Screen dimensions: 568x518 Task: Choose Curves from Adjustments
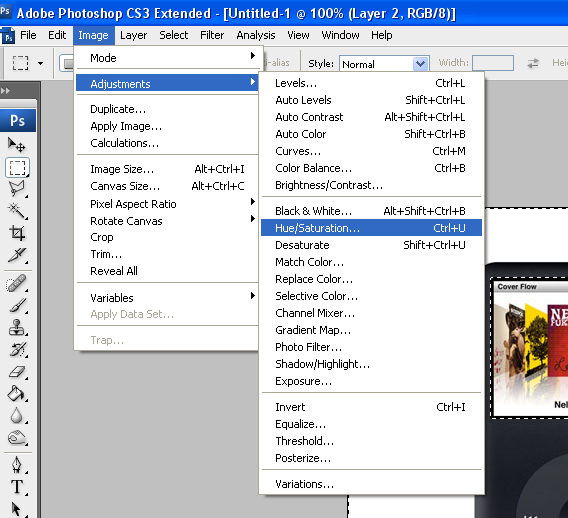[x=371, y=151]
